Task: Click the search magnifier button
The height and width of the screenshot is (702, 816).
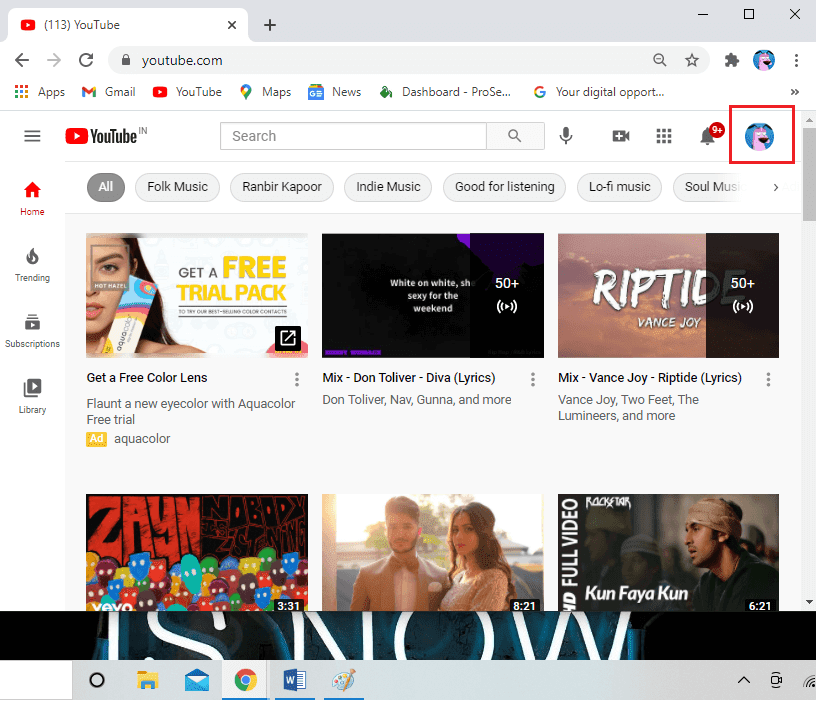Action: (x=515, y=136)
